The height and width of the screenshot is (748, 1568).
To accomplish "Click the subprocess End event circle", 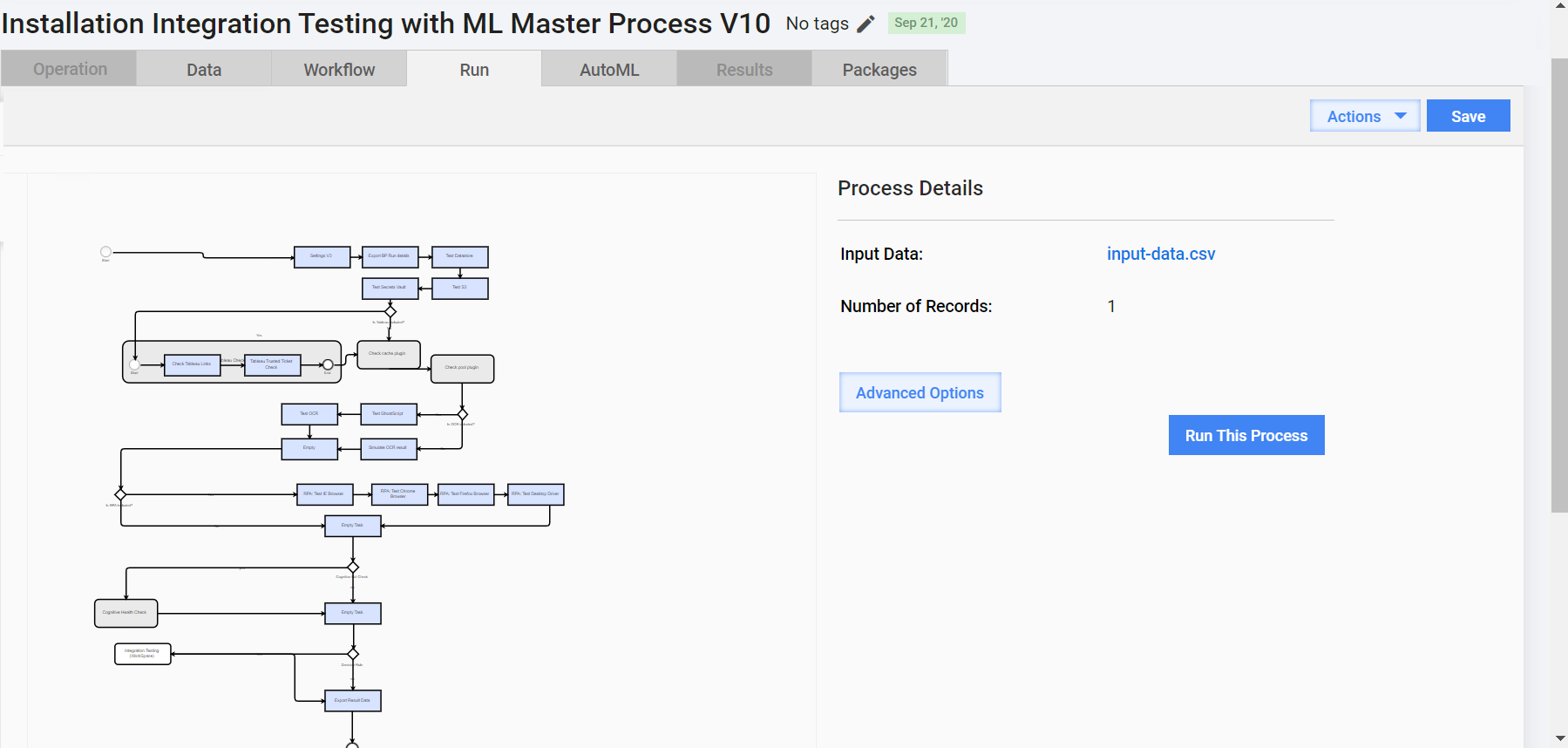I will (328, 365).
